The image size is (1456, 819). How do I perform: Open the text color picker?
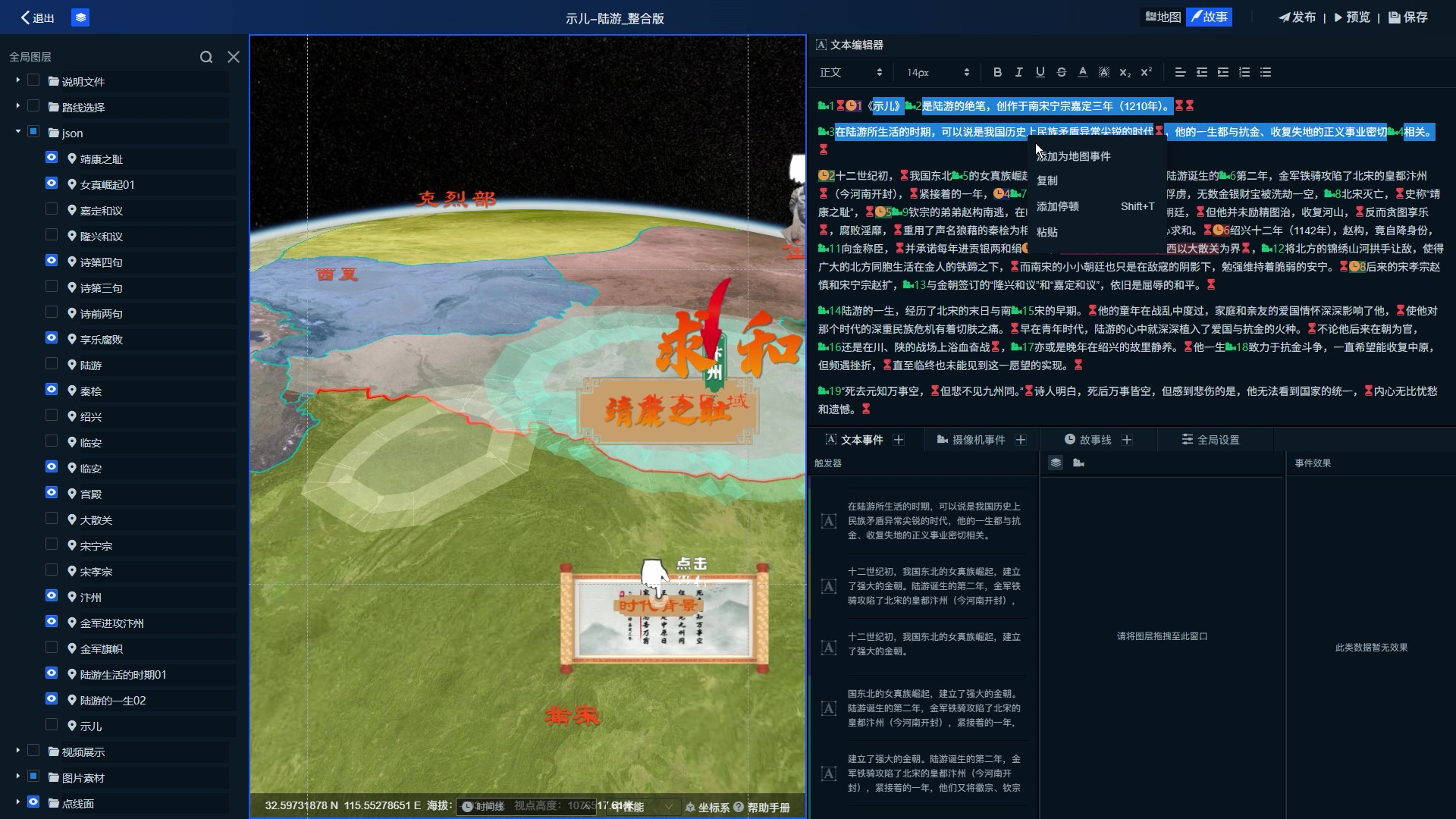coord(1082,72)
